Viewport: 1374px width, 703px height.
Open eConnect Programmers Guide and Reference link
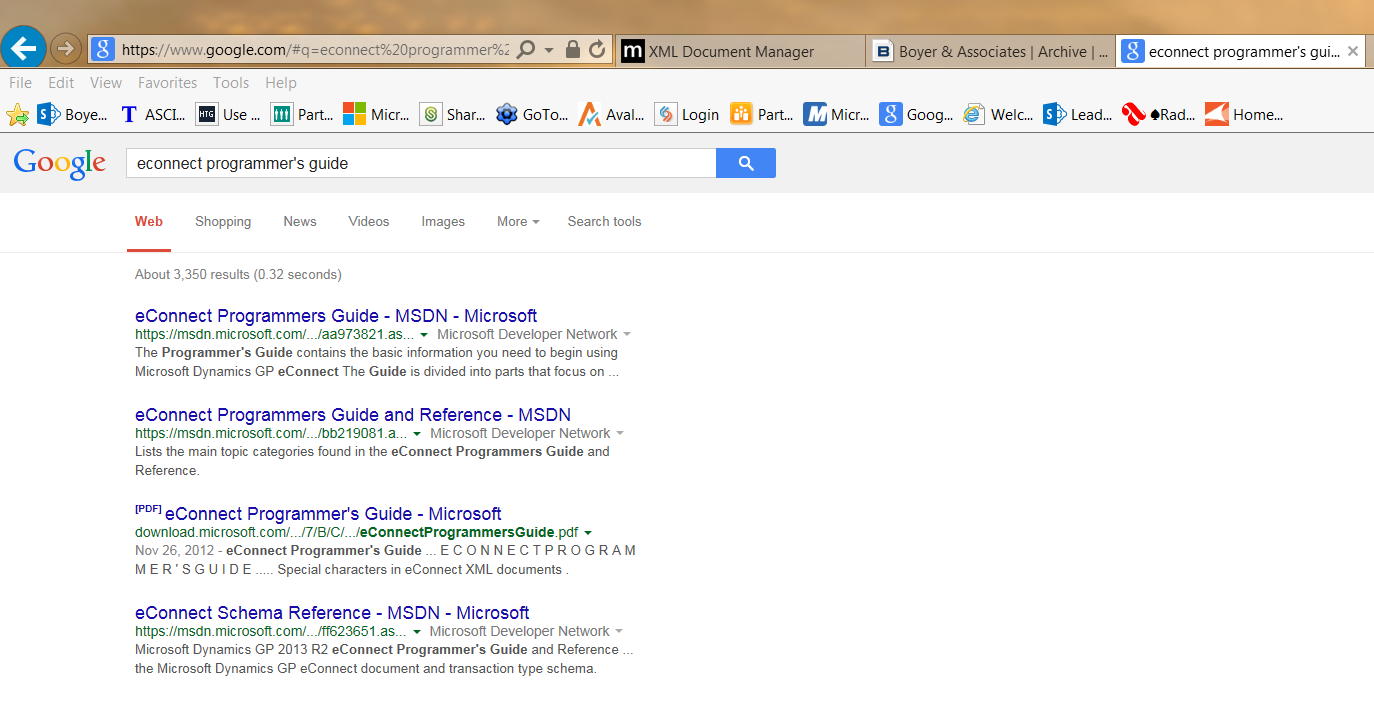tap(353, 415)
